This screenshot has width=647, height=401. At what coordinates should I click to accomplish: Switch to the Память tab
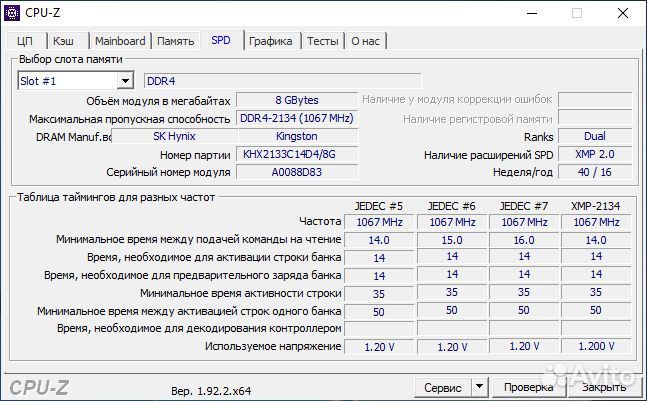tap(176, 41)
